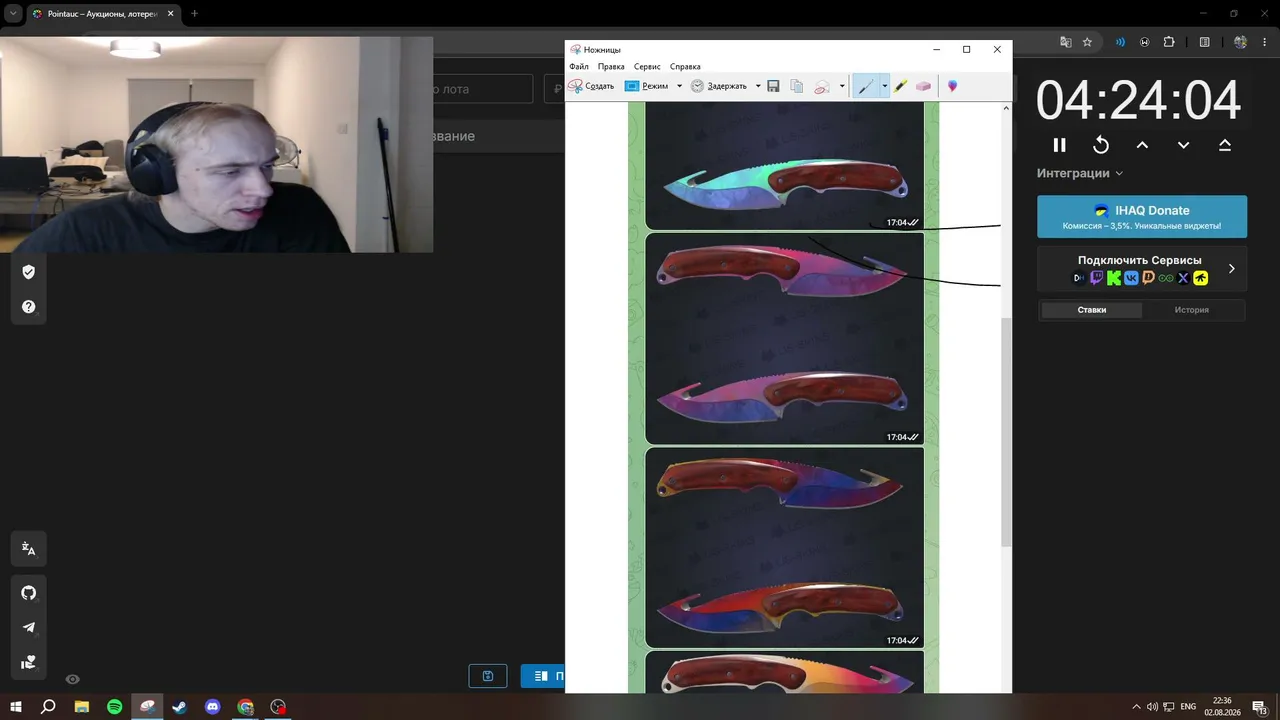1280x720 pixels.
Task: Open Steam from the taskbar
Action: pos(180,707)
